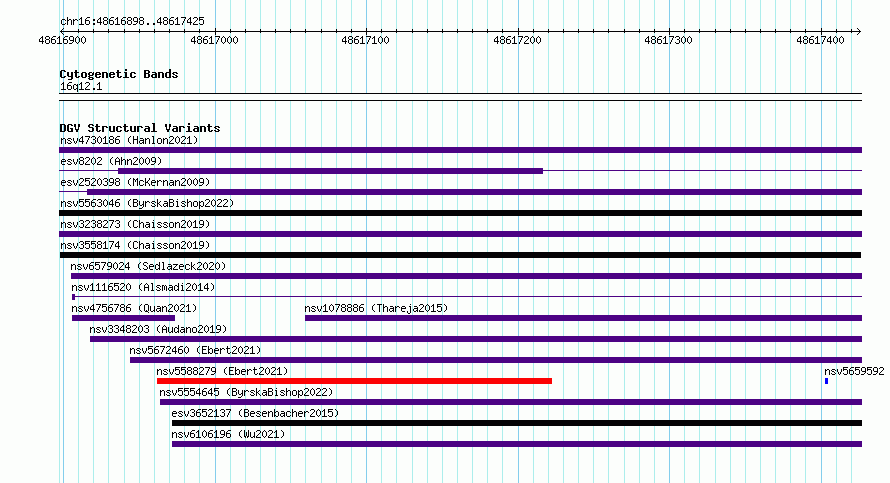Click nsv1078886 (Thareja2015) label
890x483 pixels.
[x=376, y=308]
